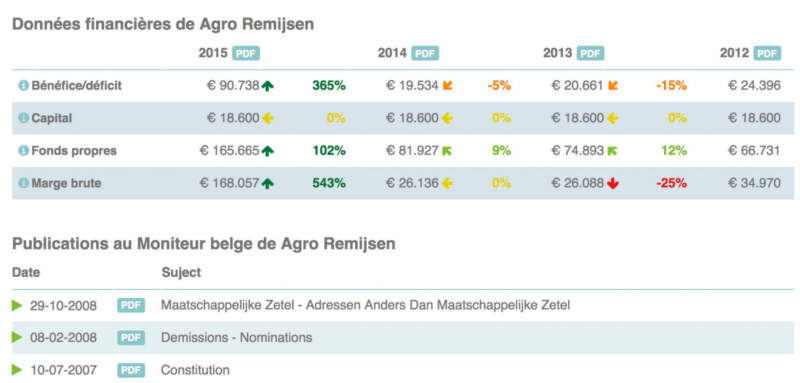
Task: Click the Constitution subject text
Action: (195, 370)
